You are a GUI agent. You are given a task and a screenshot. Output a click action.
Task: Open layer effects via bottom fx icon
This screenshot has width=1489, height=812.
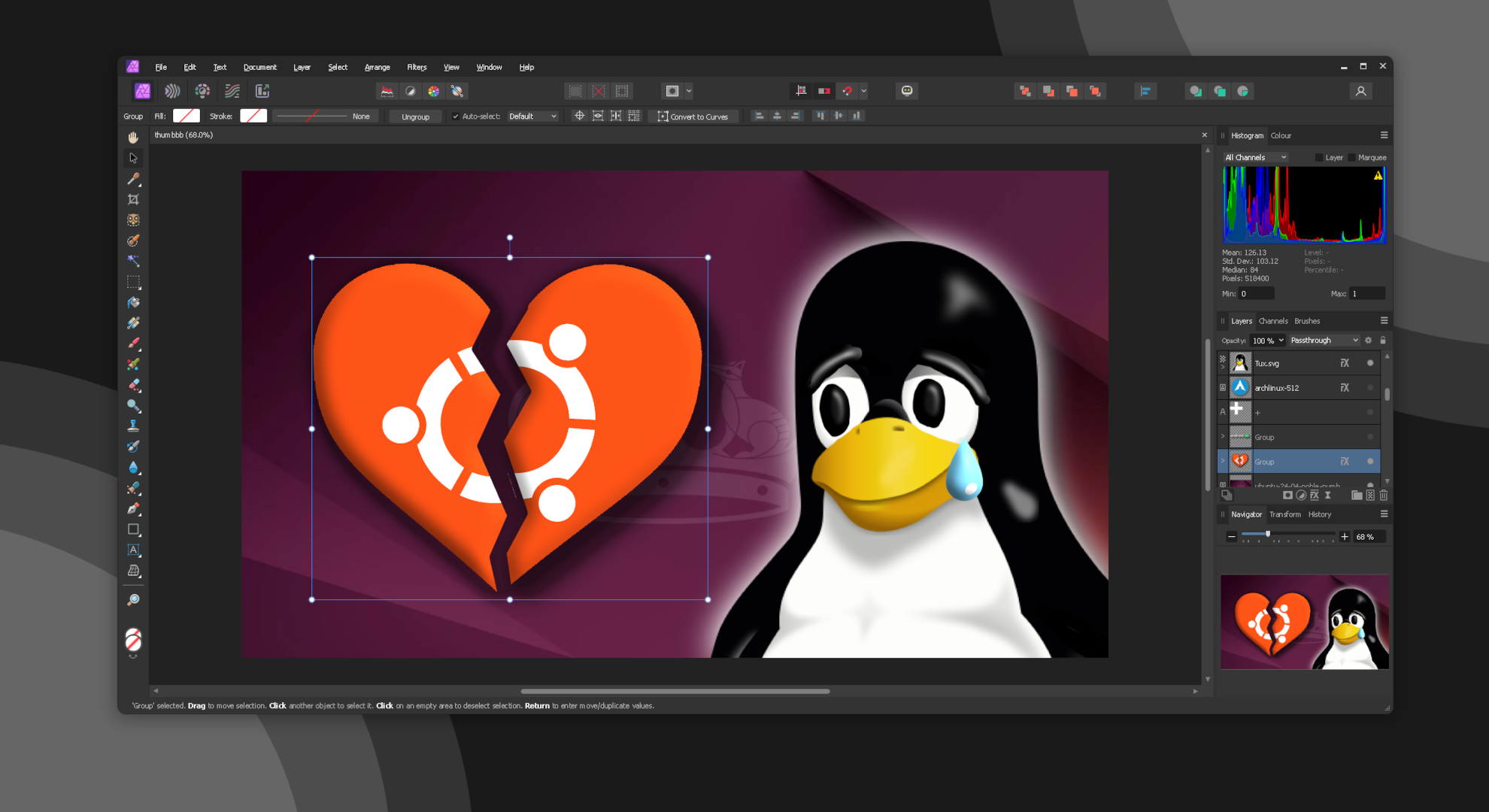click(x=1315, y=495)
